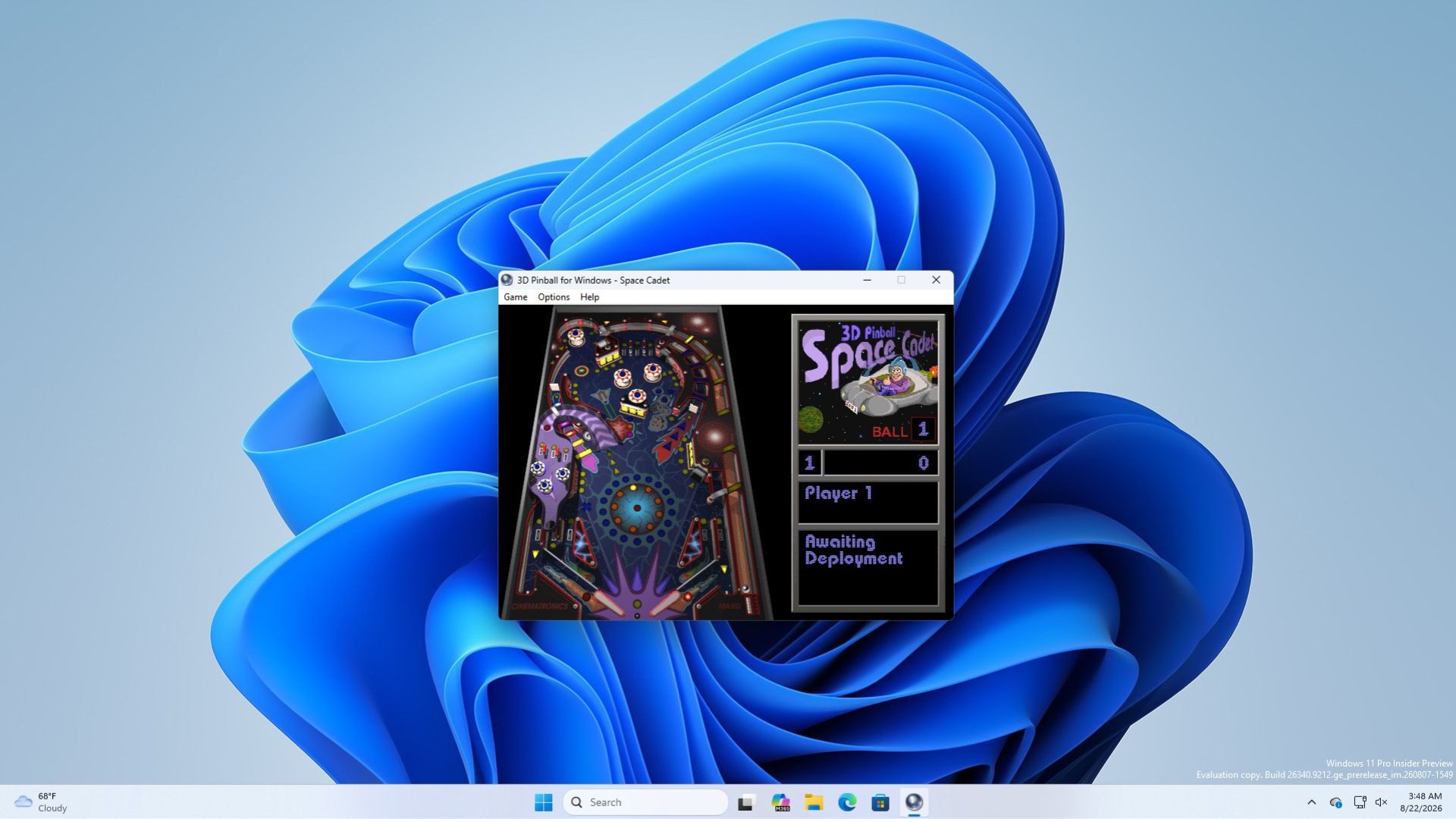Open Microsoft Store from the taskbar
The image size is (1456, 819).
click(880, 802)
